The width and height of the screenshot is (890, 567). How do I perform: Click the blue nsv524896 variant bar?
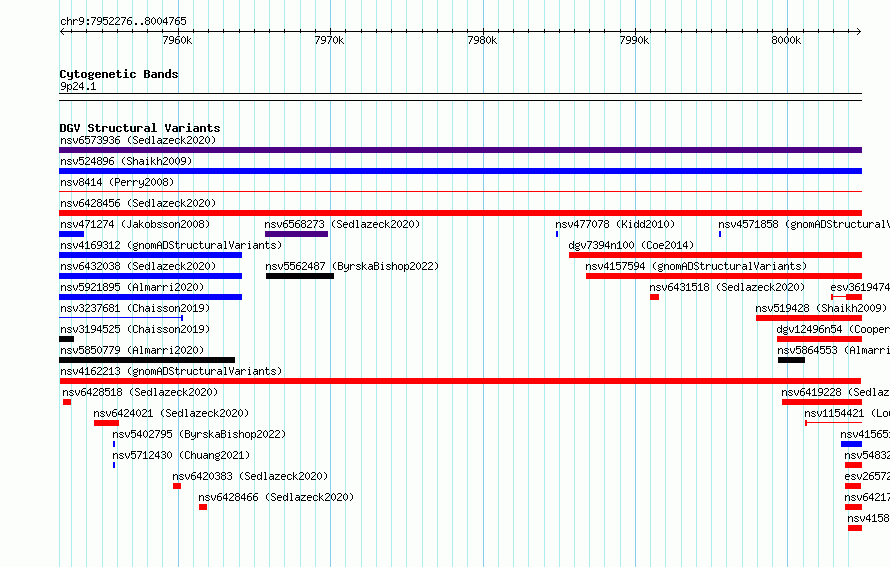pos(460,171)
